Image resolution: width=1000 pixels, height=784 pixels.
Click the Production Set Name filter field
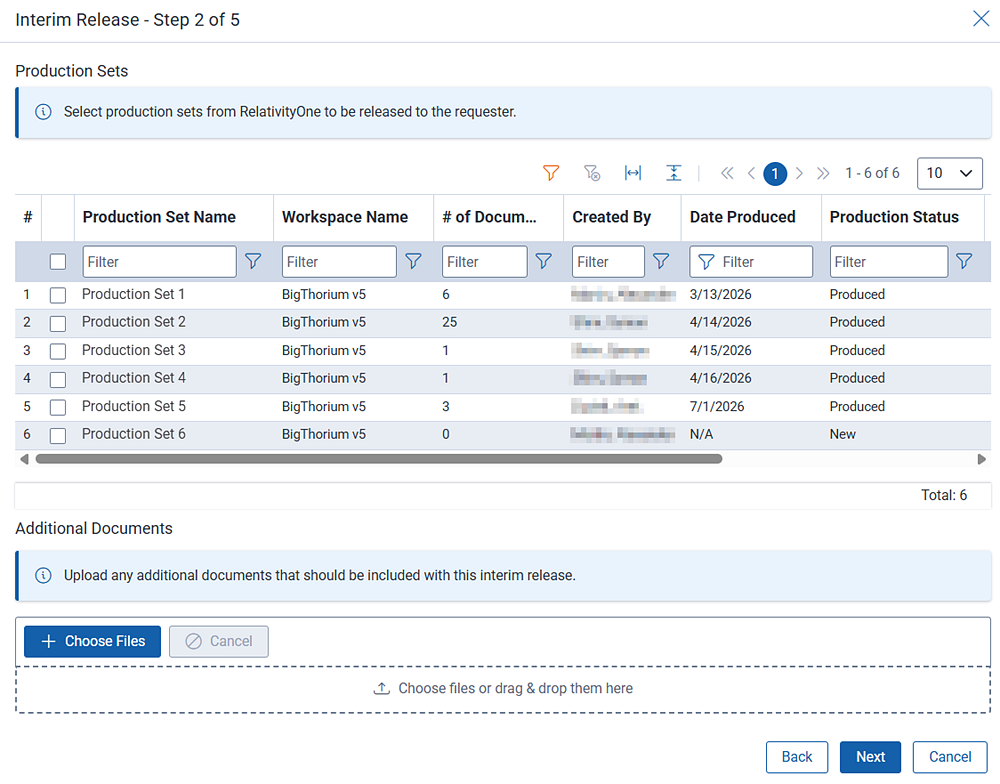point(159,262)
